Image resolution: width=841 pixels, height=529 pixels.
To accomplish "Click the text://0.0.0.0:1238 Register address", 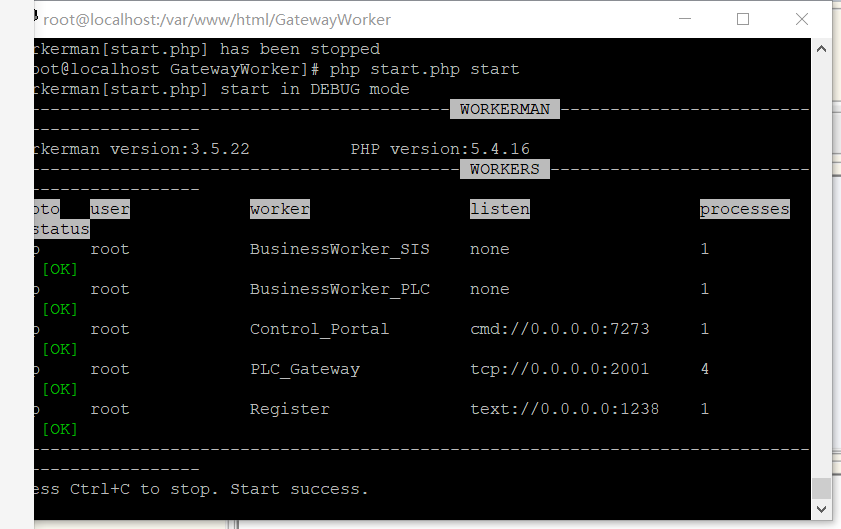I will click(x=564, y=409).
